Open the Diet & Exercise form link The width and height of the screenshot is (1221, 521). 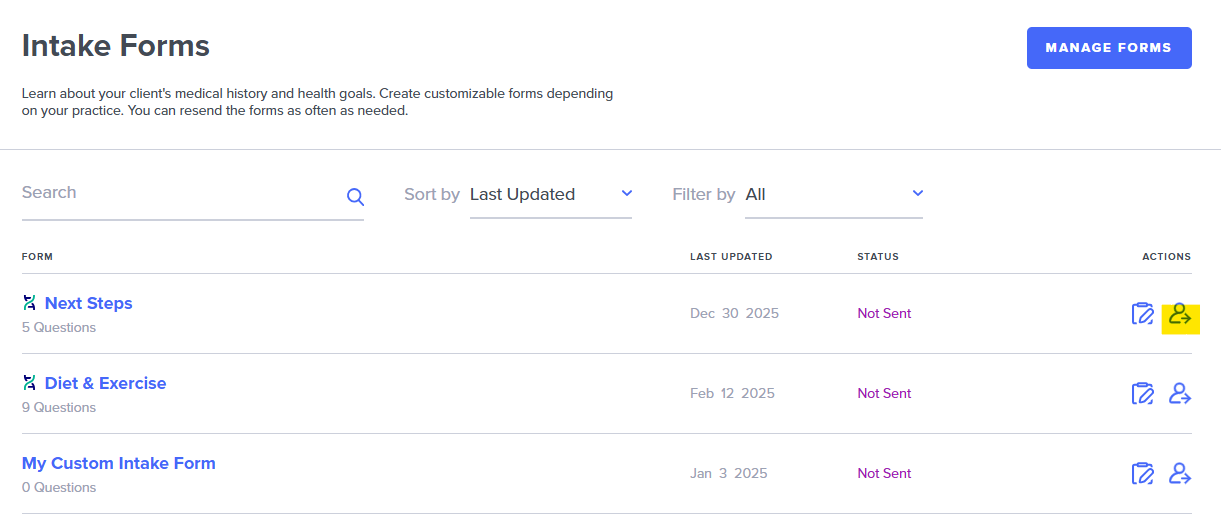coord(105,383)
